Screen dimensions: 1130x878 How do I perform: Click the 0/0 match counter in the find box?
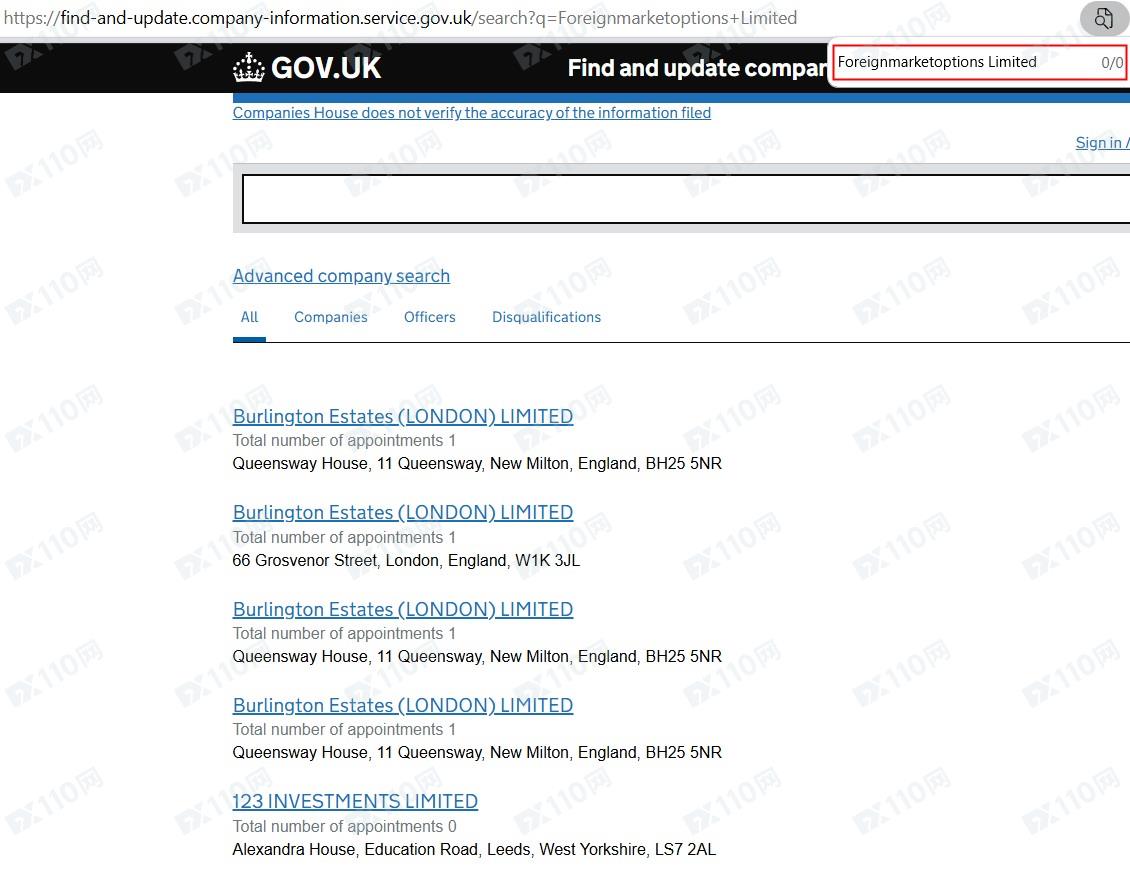(1111, 63)
